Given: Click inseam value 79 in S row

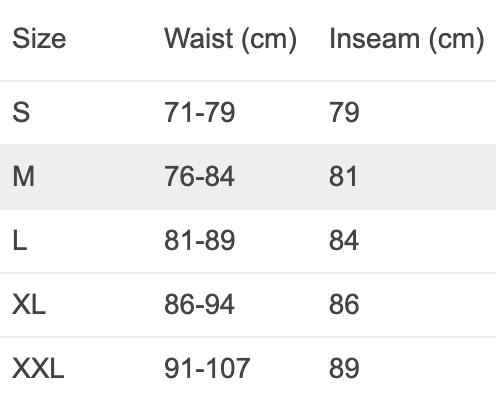Looking at the screenshot, I should (344, 112).
